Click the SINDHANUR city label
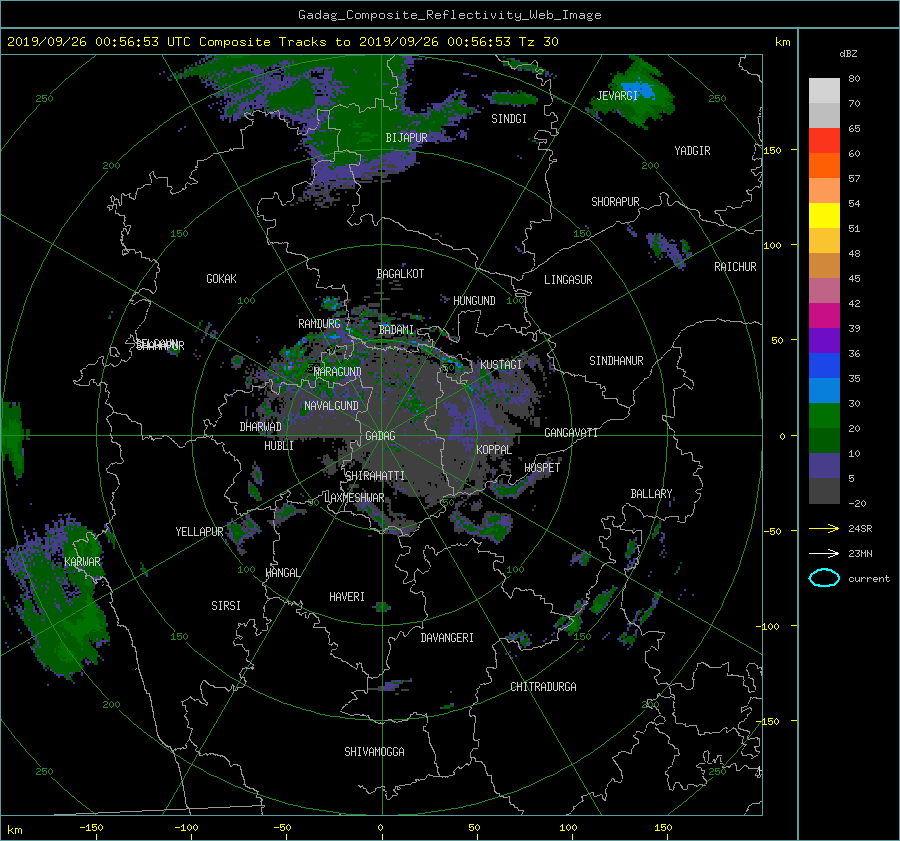This screenshot has height=841, width=900. click(x=616, y=361)
